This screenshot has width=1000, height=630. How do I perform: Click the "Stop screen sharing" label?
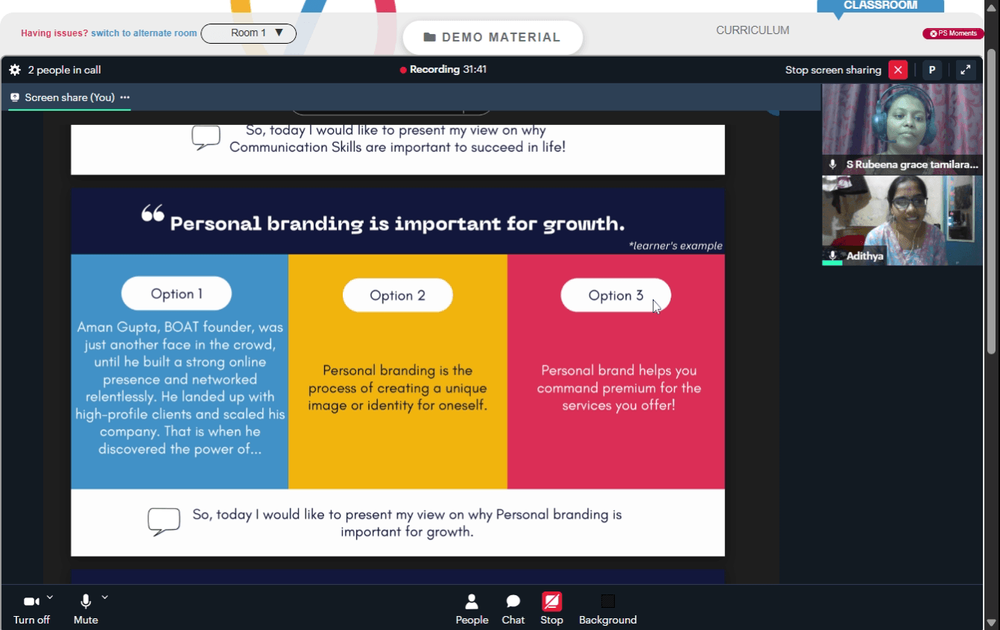point(833,70)
